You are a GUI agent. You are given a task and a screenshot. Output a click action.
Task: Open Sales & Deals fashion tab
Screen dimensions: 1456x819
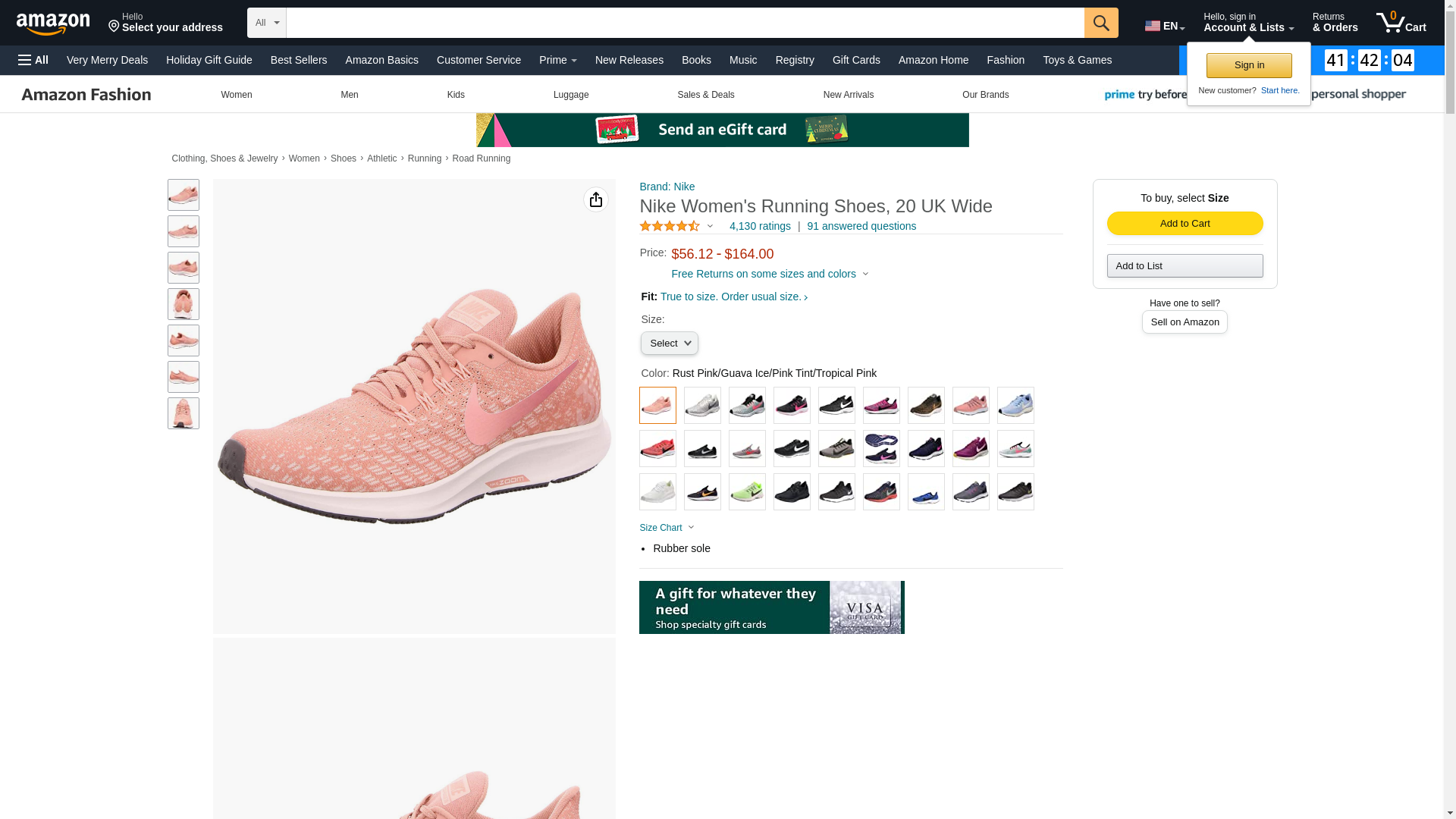coord(705,95)
